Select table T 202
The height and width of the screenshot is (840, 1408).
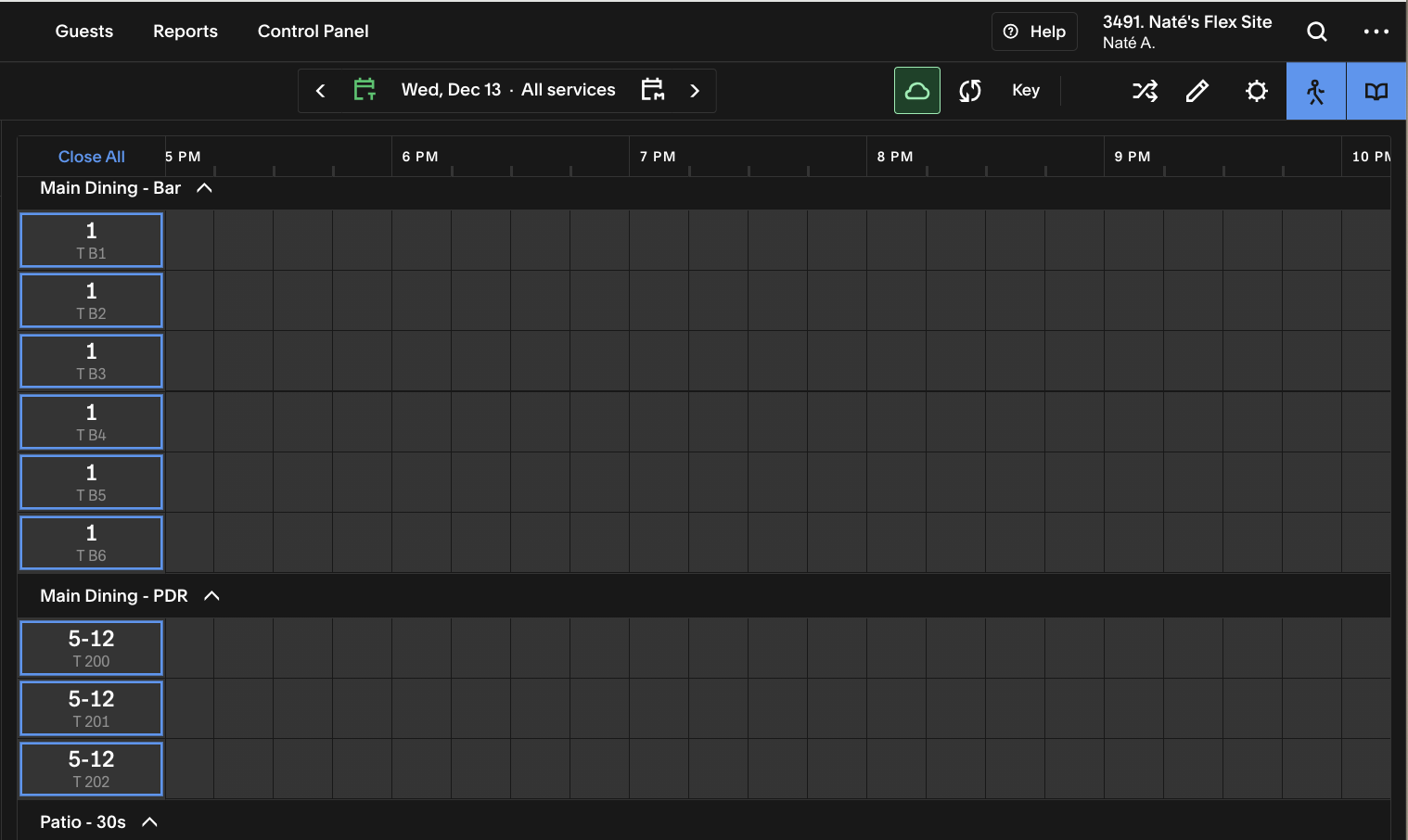pos(91,769)
